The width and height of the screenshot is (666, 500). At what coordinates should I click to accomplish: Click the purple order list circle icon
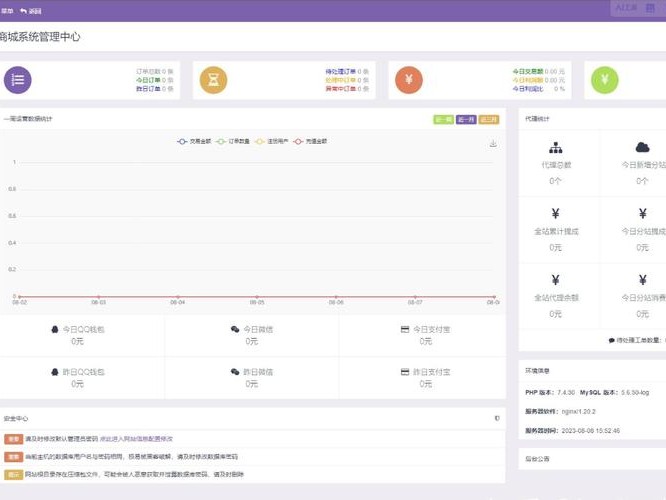(x=17, y=80)
